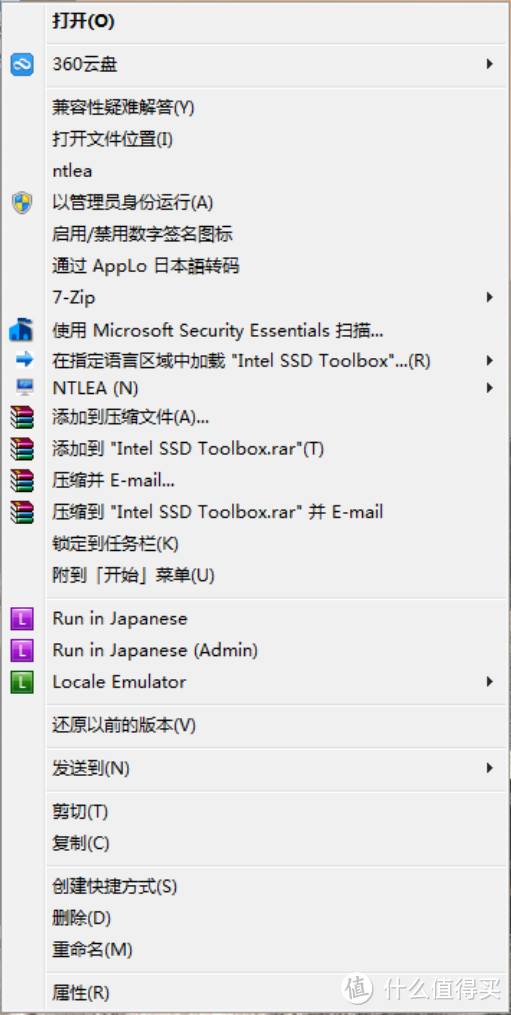This screenshot has width=511, height=1015.
Task: Click WinRAR icon beside 压缩并 E-mail...
Action: [x=21, y=480]
